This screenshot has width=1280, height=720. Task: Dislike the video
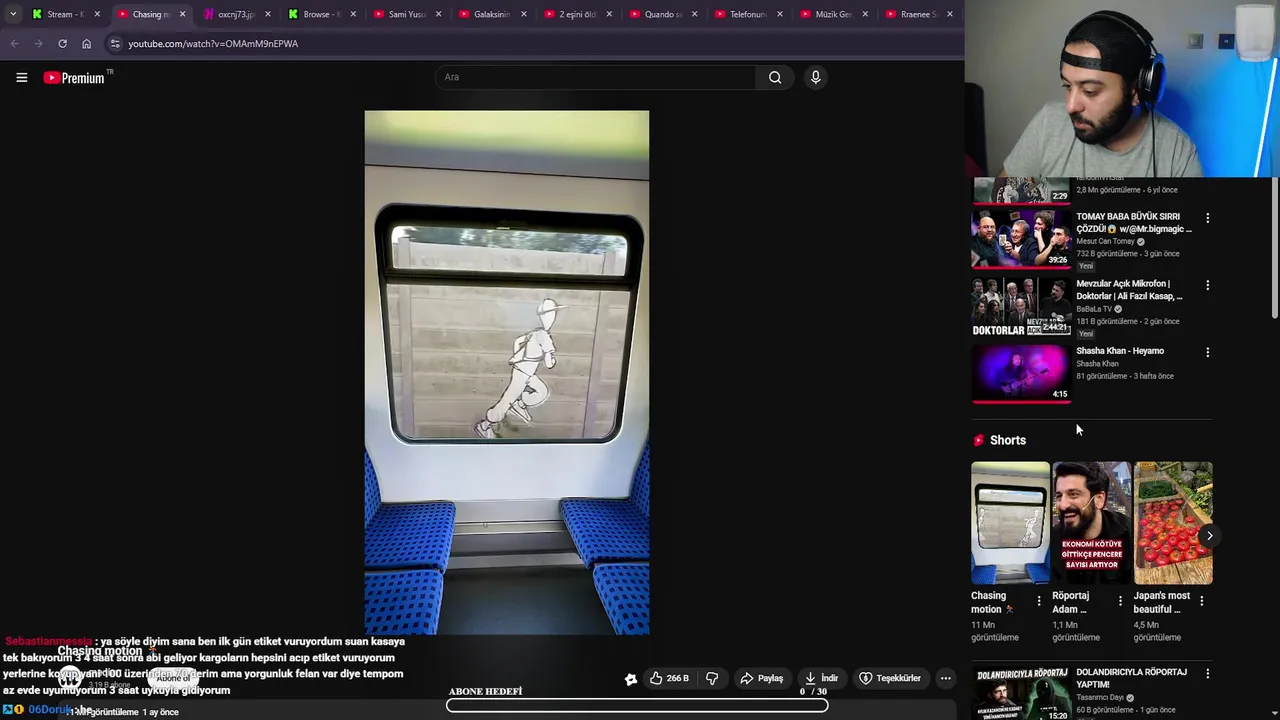click(712, 678)
